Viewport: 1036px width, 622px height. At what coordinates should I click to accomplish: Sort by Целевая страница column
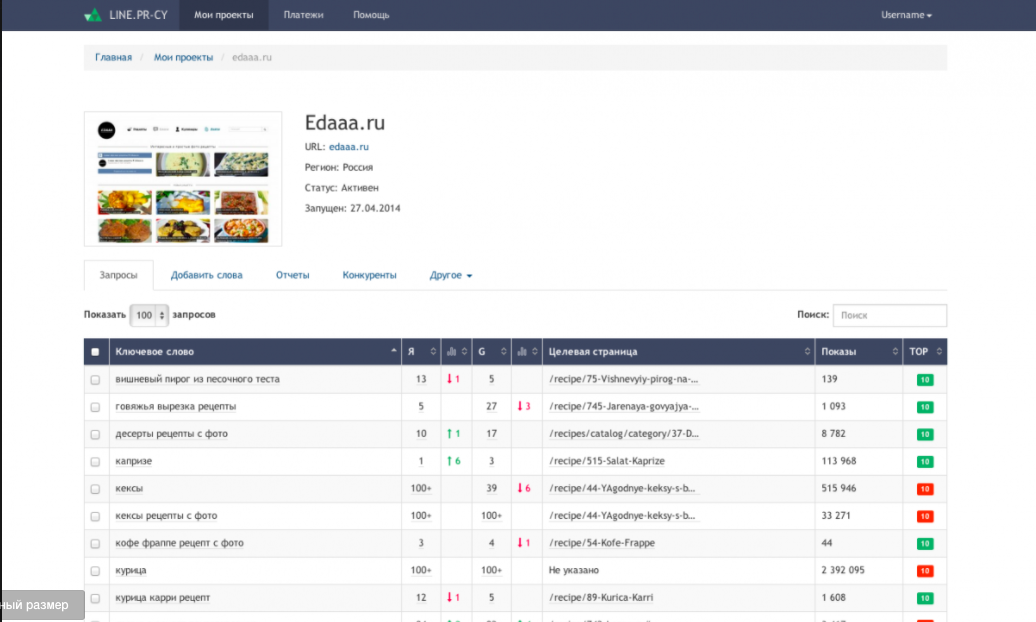(x=679, y=352)
